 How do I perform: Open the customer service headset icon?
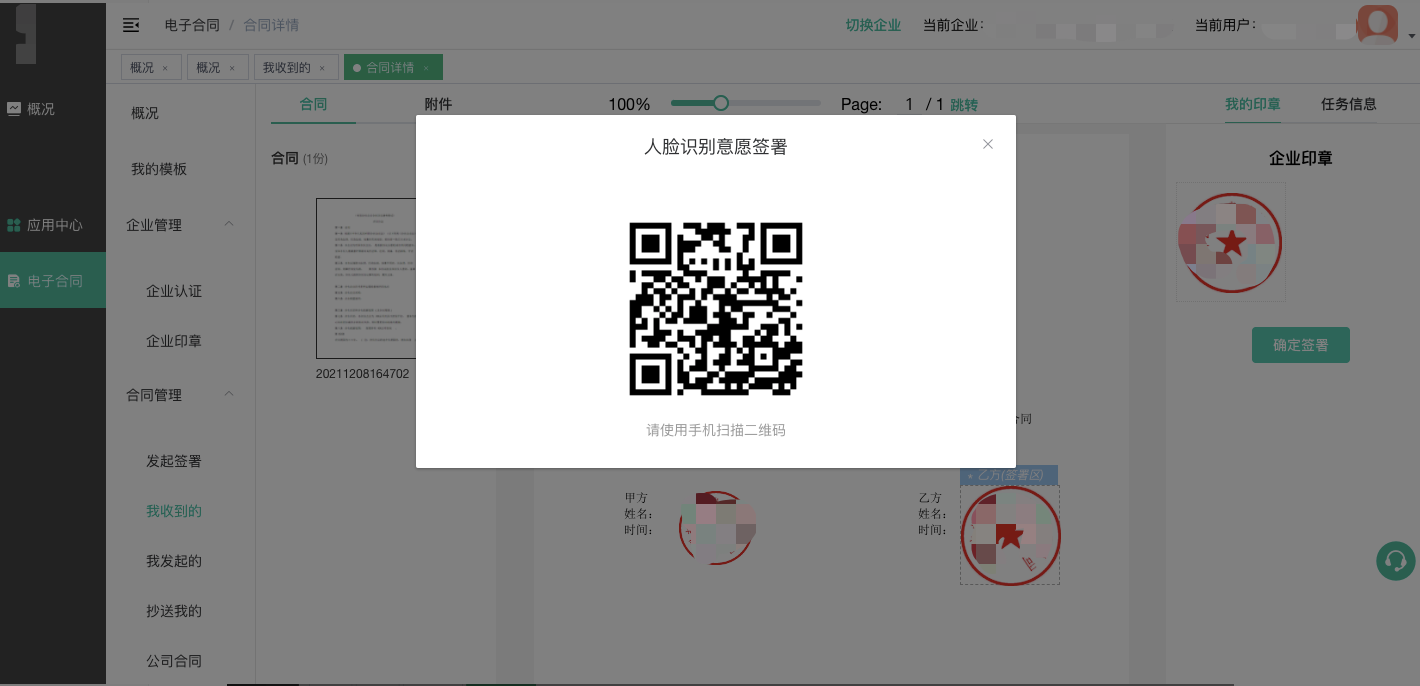(x=1395, y=561)
